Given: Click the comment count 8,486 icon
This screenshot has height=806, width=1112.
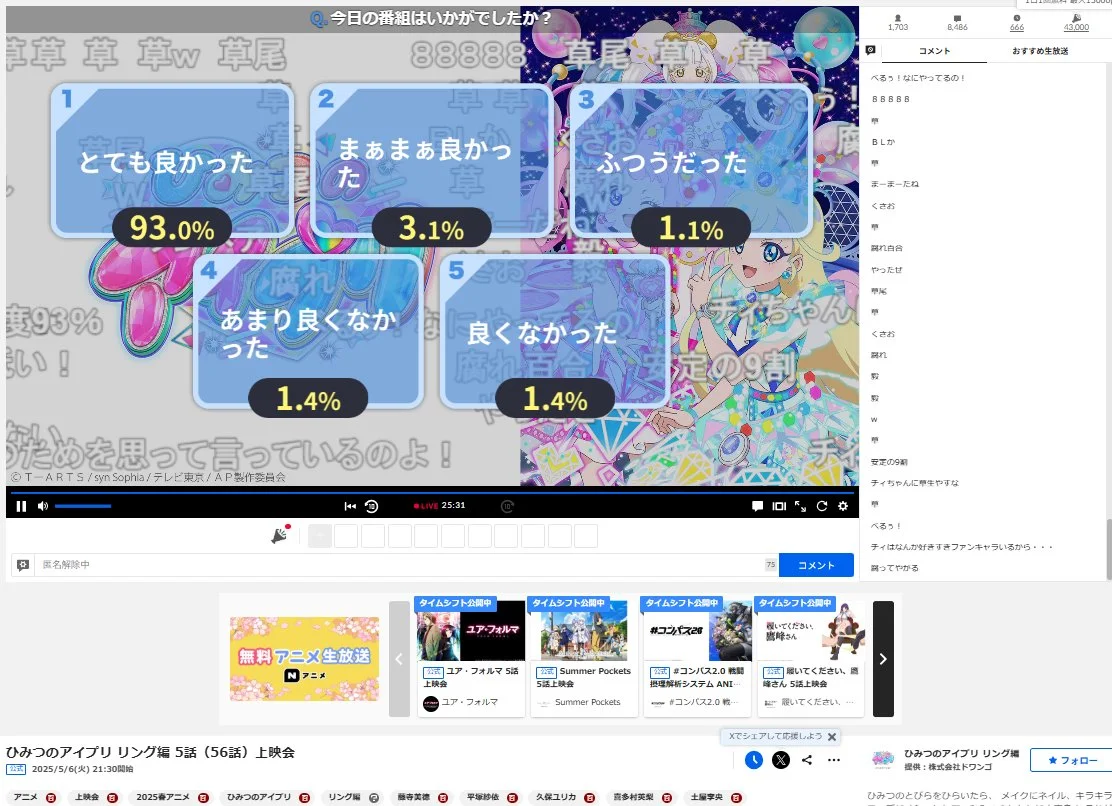Looking at the screenshot, I should (x=957, y=18).
